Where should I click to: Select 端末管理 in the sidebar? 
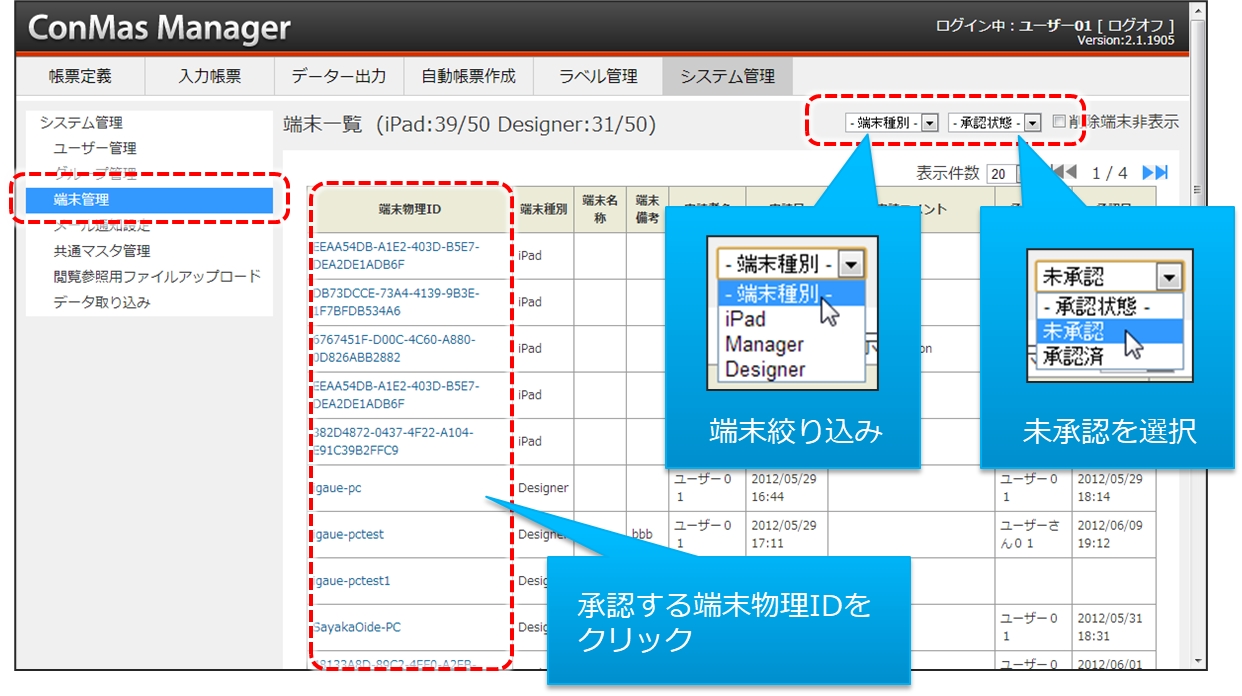(150, 200)
